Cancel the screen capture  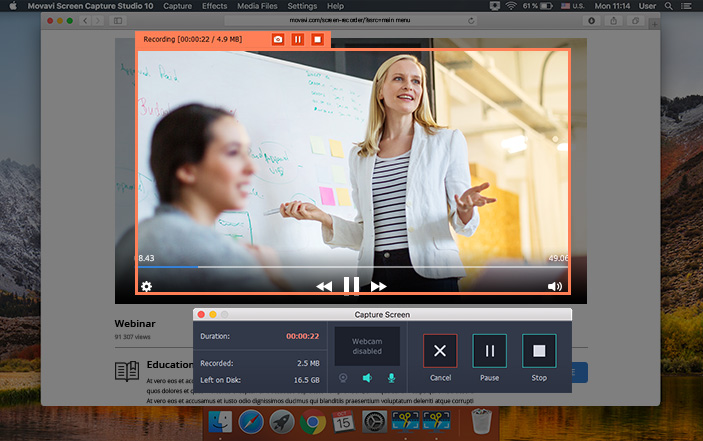tap(440, 350)
